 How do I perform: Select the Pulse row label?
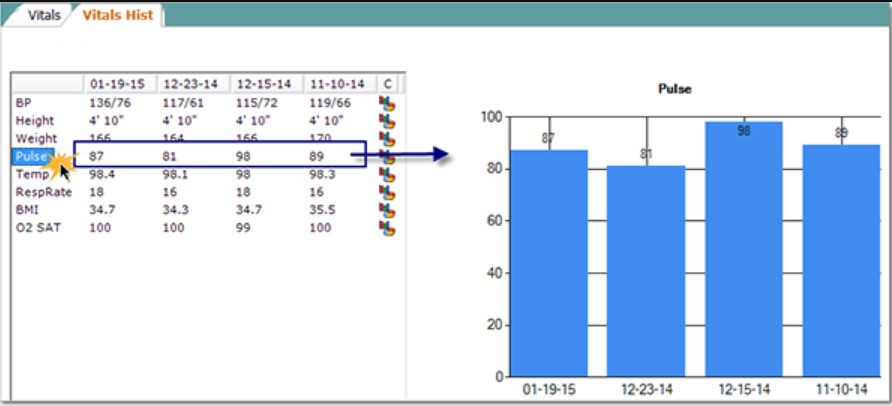click(x=30, y=156)
